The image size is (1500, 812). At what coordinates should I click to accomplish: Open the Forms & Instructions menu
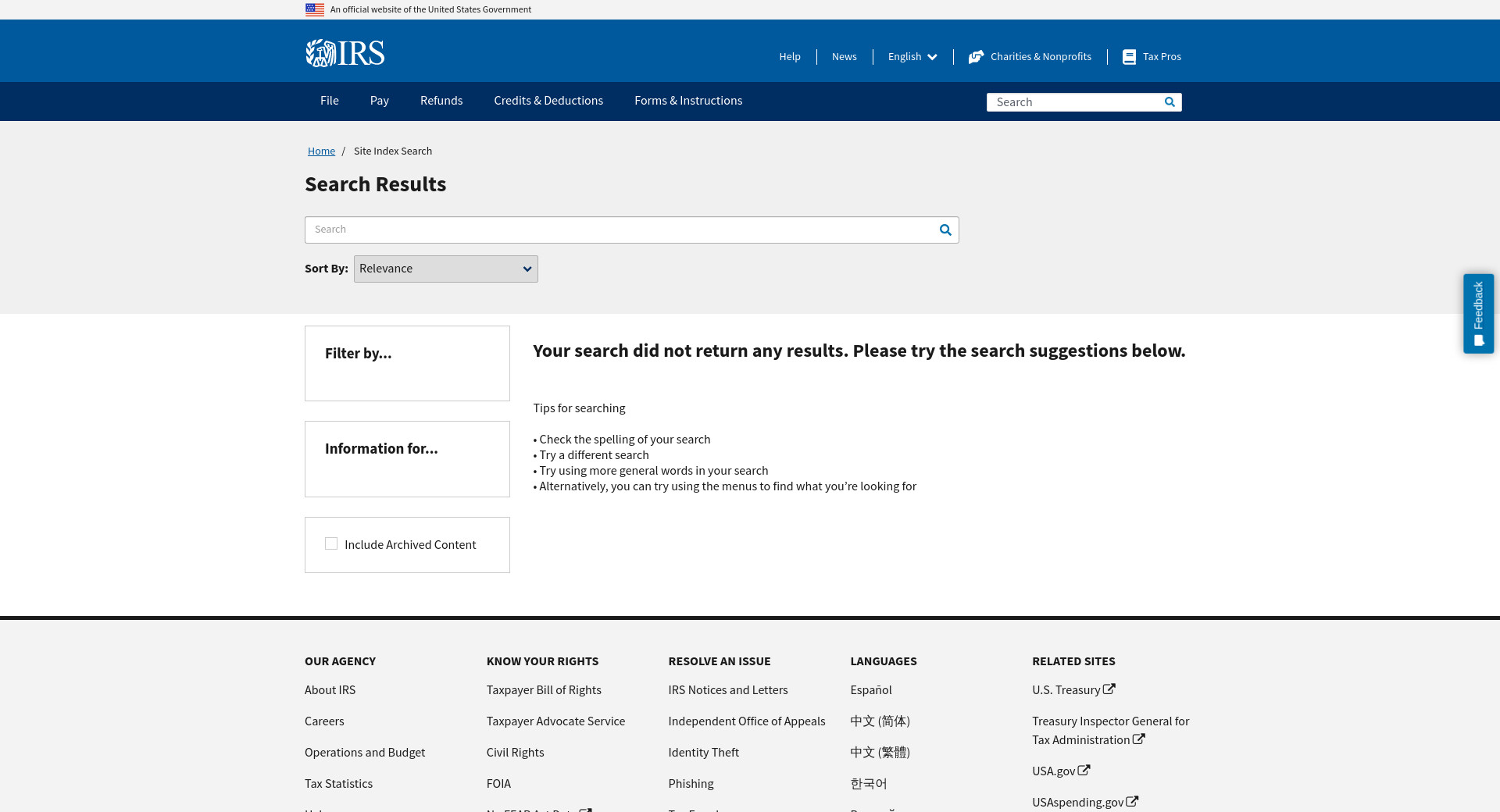(688, 101)
